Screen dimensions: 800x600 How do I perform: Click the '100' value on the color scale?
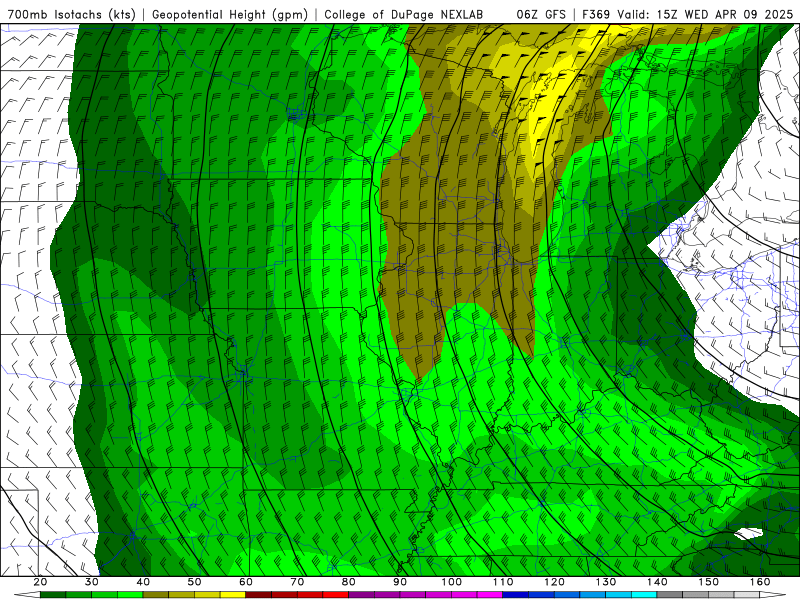(452, 582)
